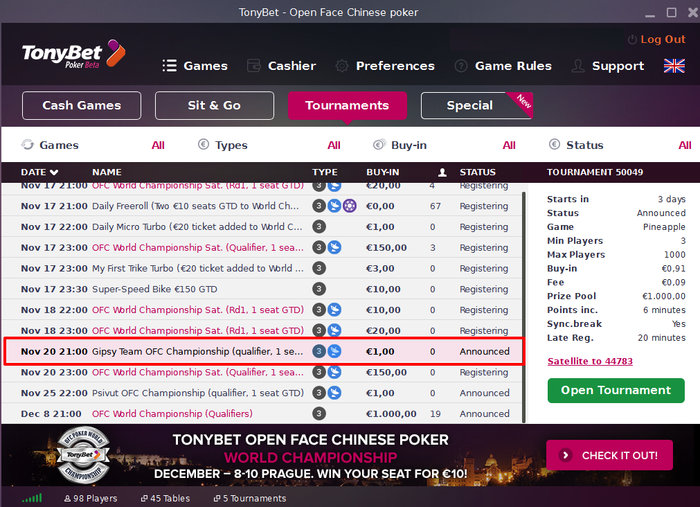This screenshot has height=507, width=700.
Task: Click the Status filter euro icon
Action: point(554,144)
